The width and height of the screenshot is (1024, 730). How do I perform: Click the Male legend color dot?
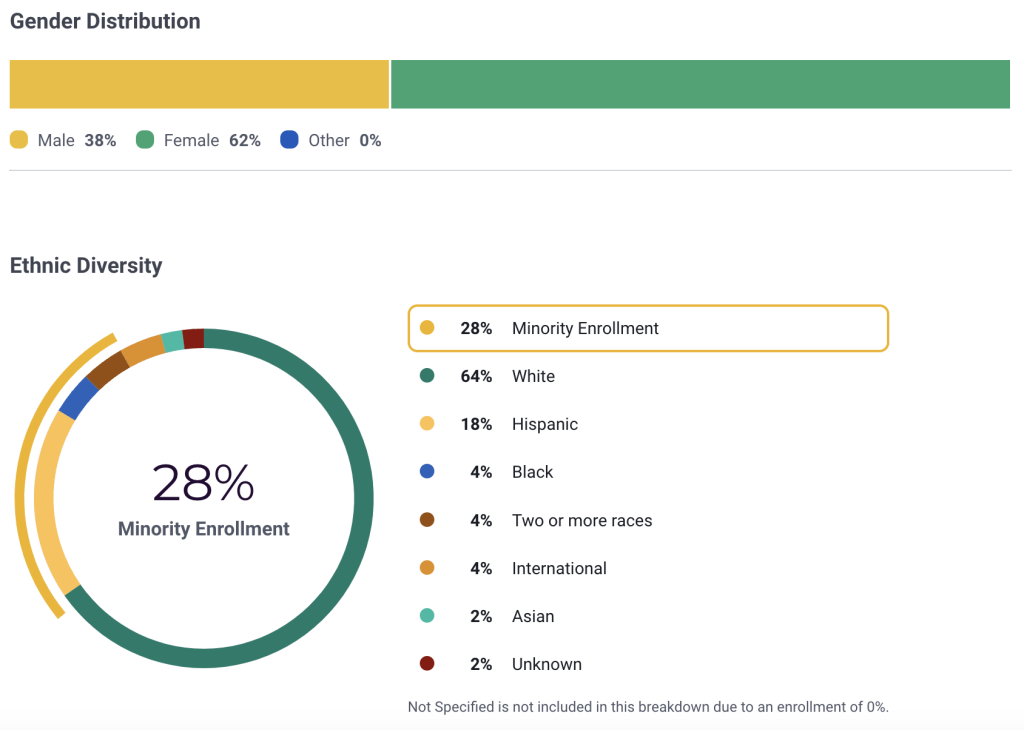[17, 140]
